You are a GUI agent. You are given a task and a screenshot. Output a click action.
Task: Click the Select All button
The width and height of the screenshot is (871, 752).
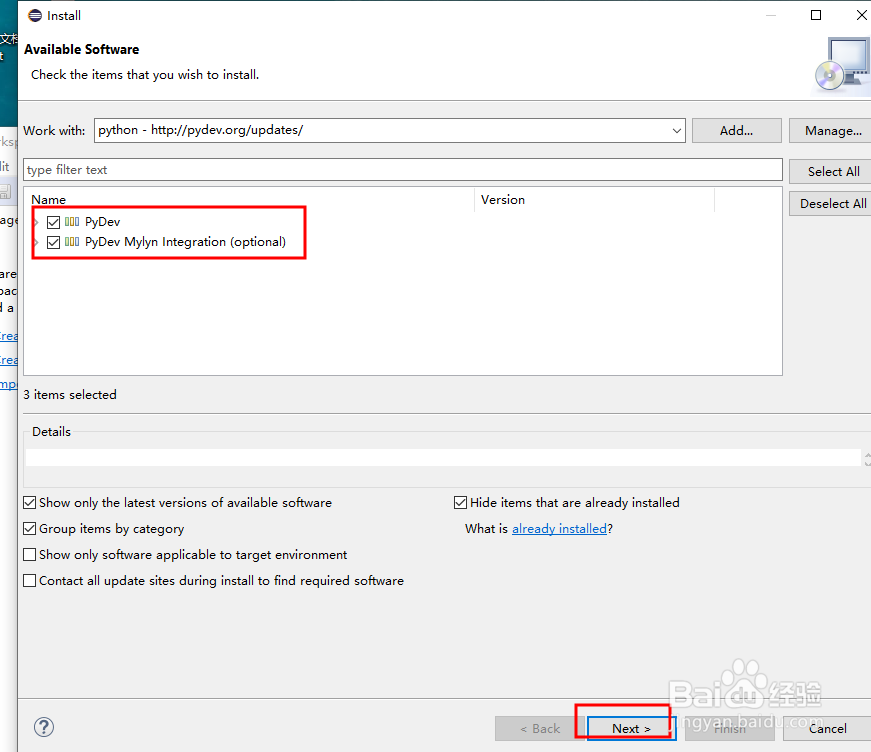(x=831, y=171)
